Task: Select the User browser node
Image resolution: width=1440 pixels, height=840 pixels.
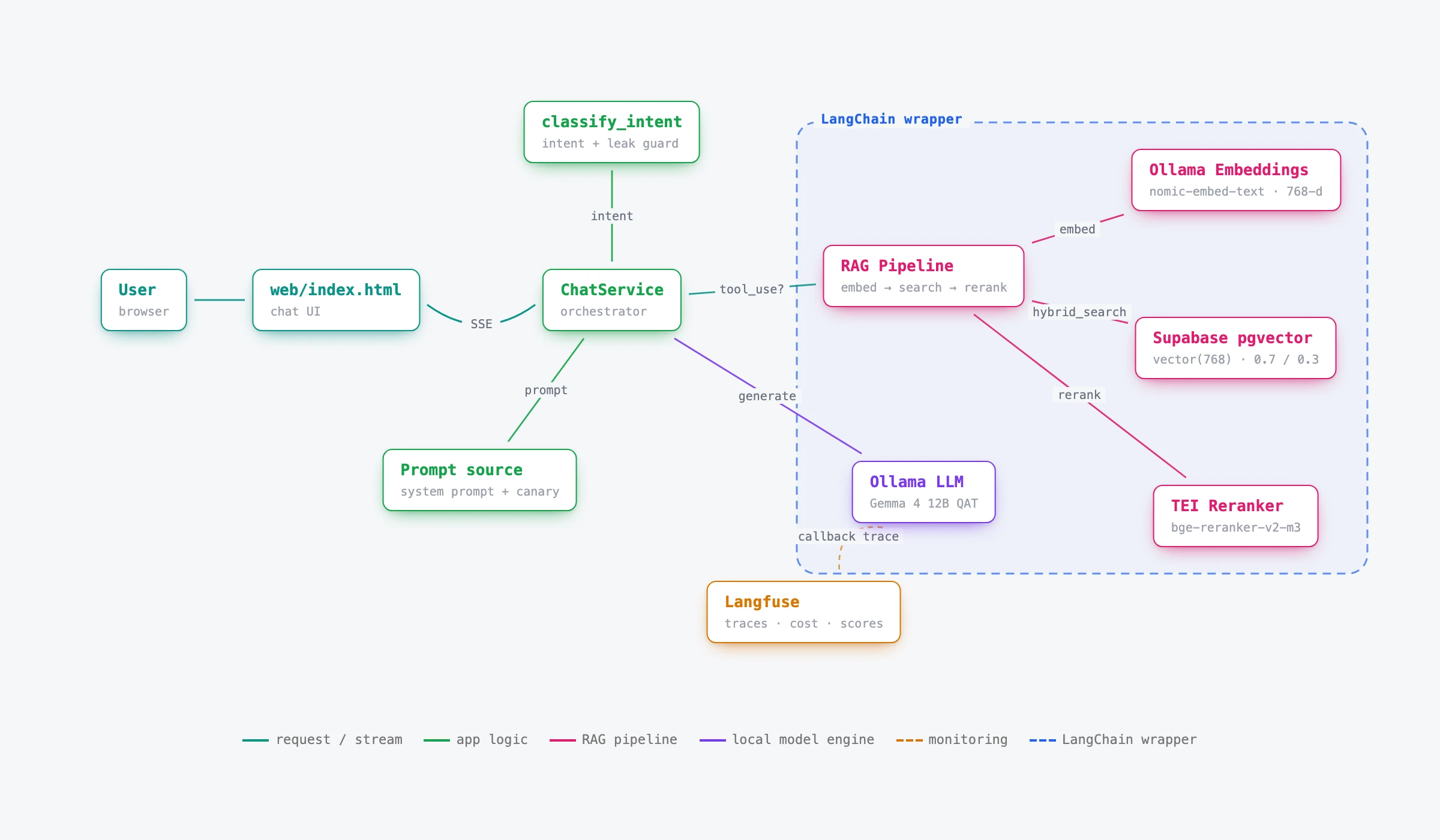Action: (144, 300)
